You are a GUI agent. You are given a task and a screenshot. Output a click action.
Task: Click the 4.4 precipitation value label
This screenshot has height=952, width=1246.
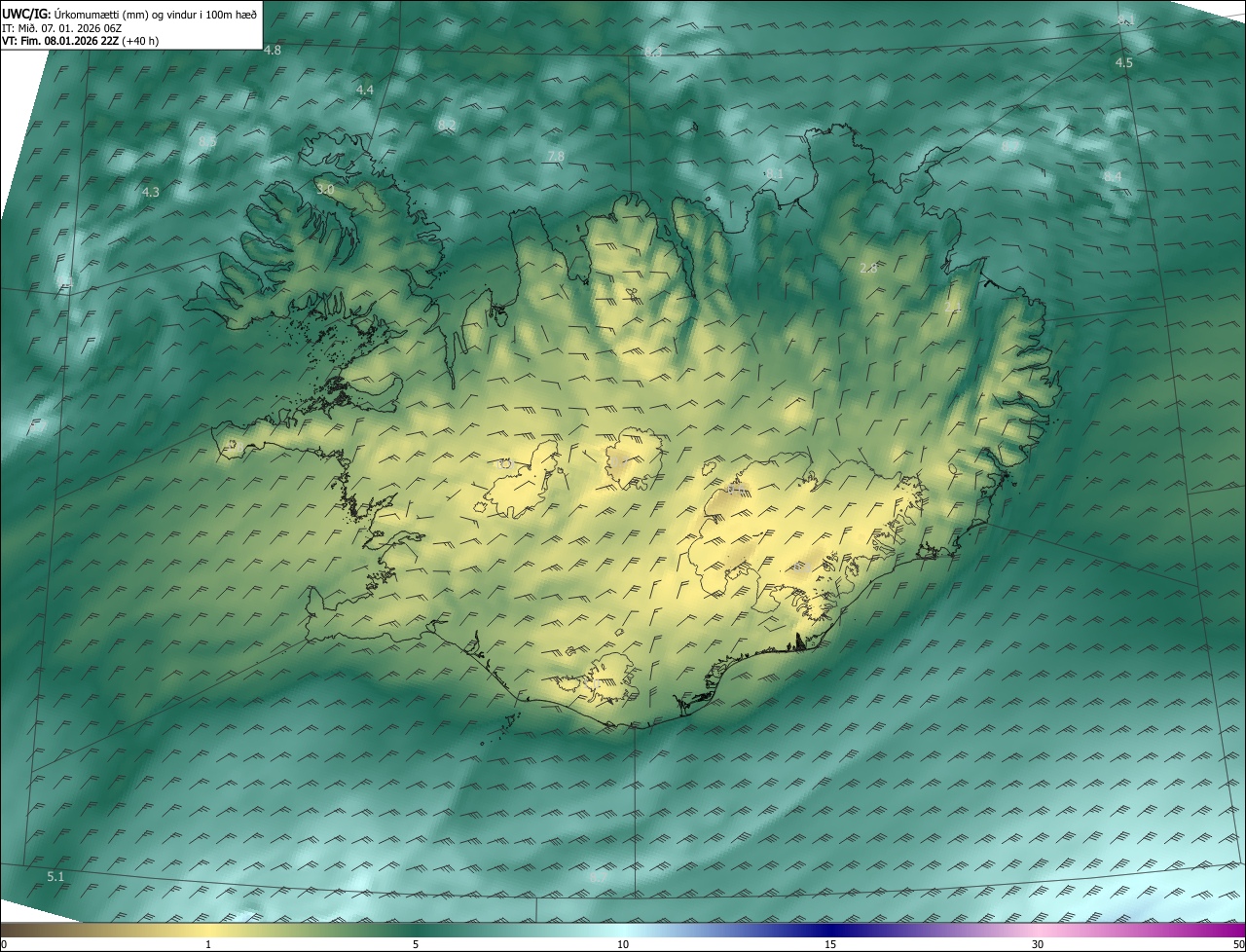click(x=364, y=90)
